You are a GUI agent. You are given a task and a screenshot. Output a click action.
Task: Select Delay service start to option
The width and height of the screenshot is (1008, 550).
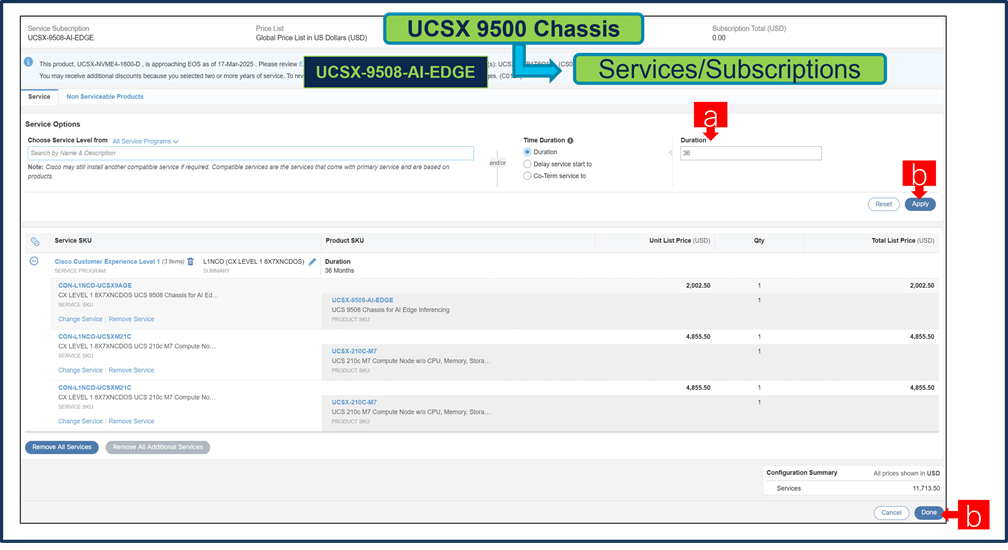point(527,164)
